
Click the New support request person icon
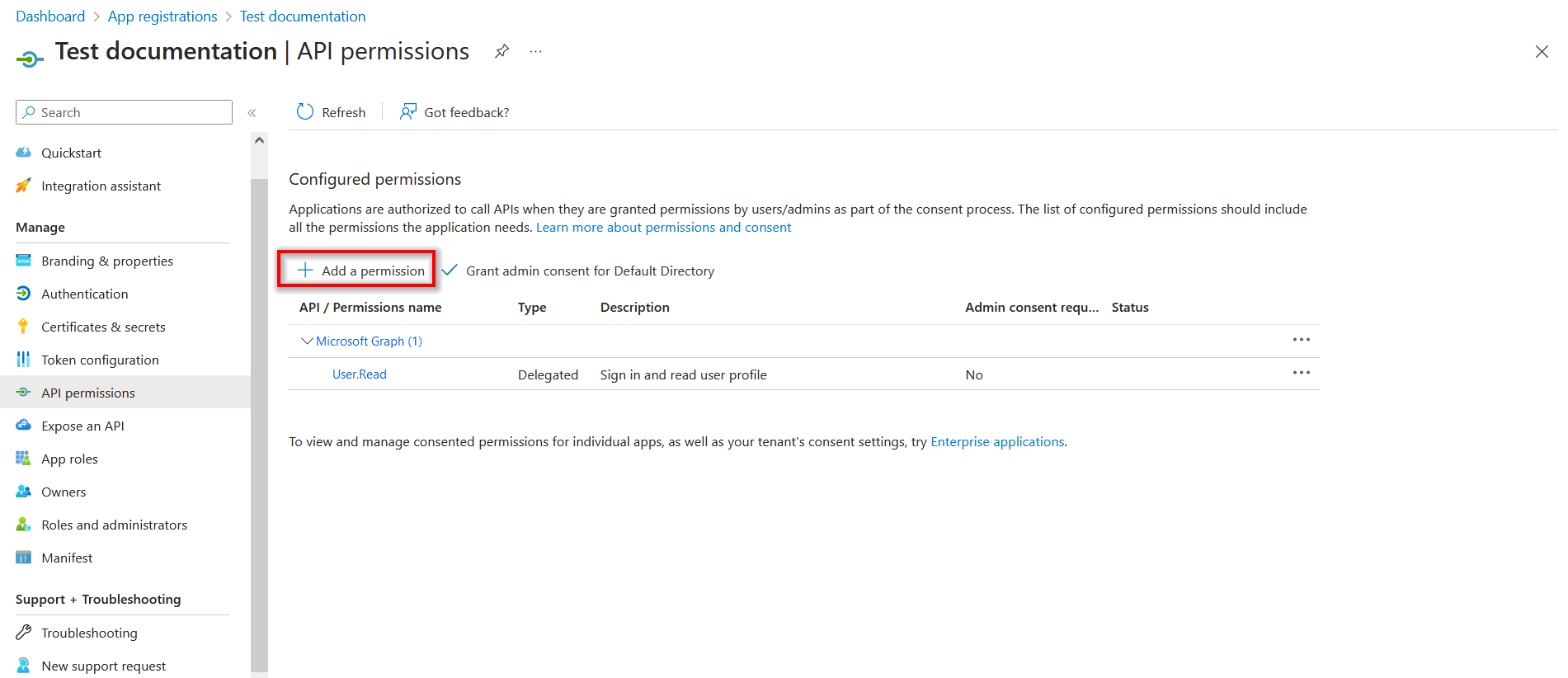tap(23, 666)
